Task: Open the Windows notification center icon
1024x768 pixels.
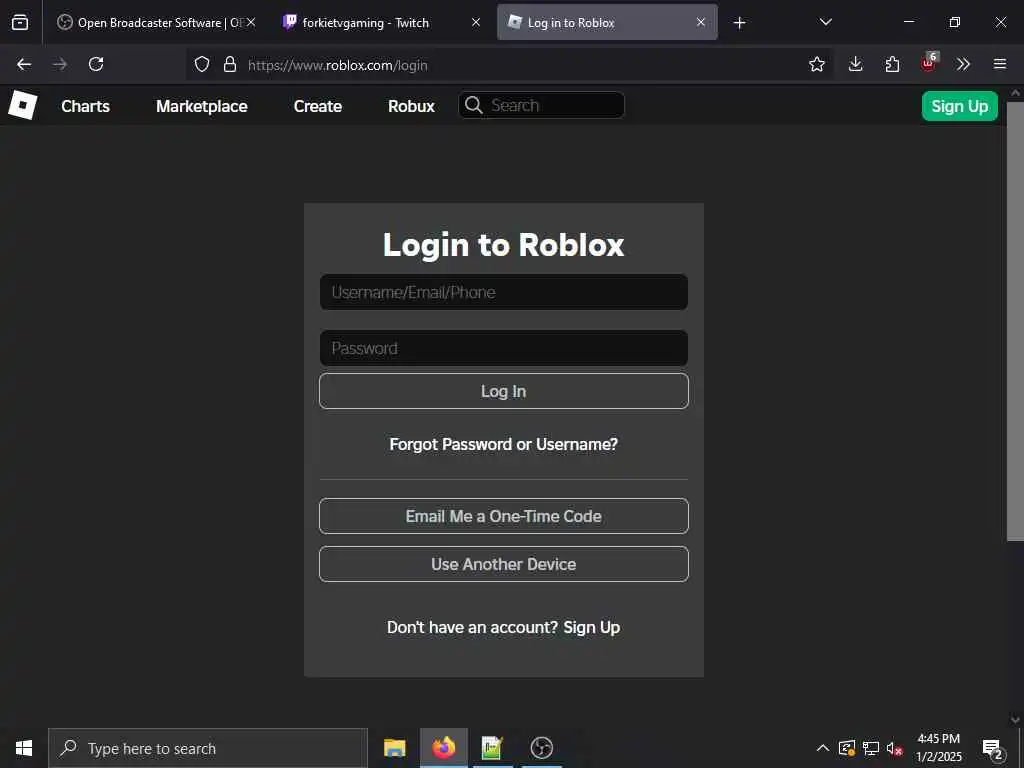Action: tap(993, 748)
